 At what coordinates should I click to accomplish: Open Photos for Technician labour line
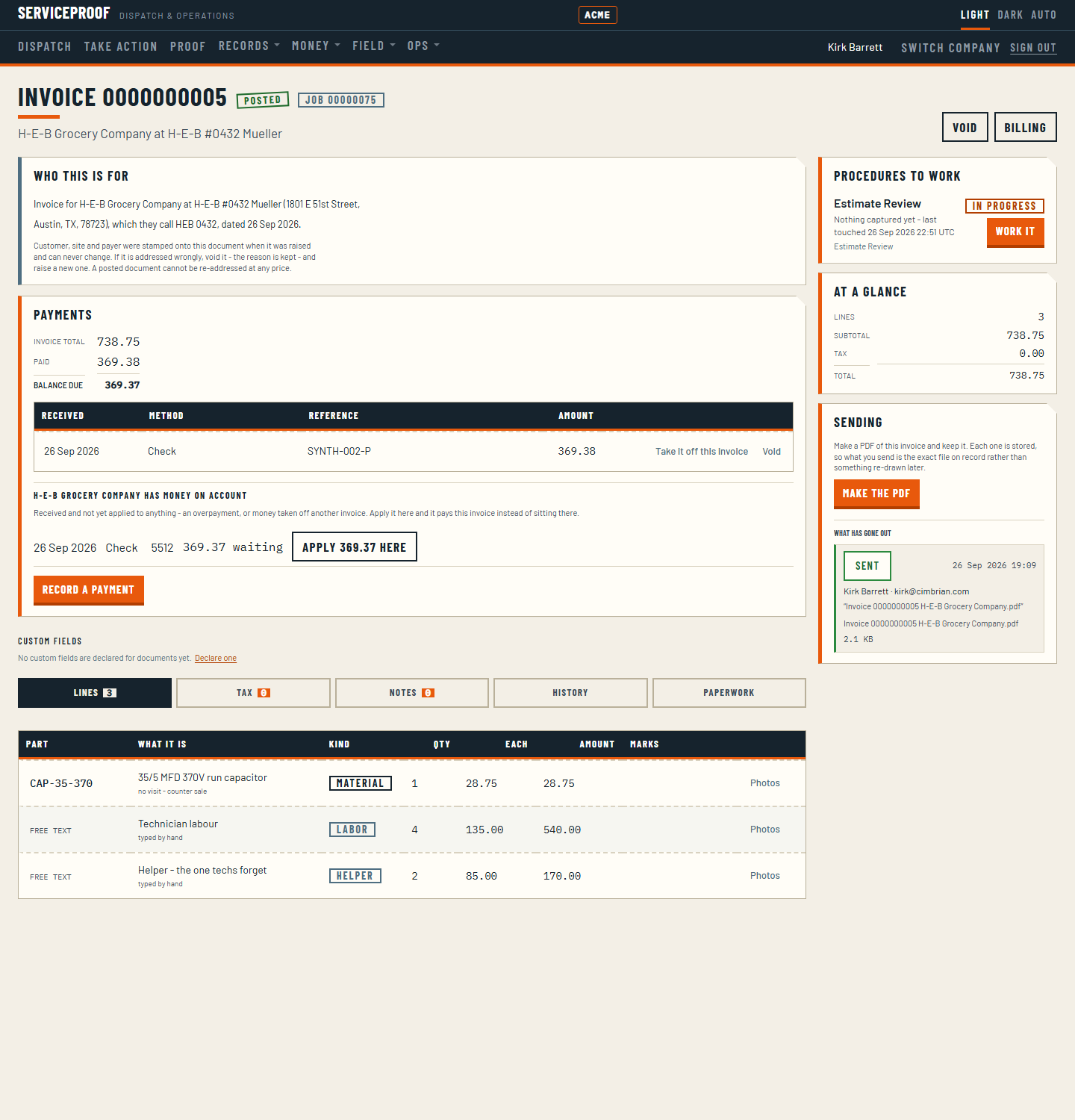[765, 830]
